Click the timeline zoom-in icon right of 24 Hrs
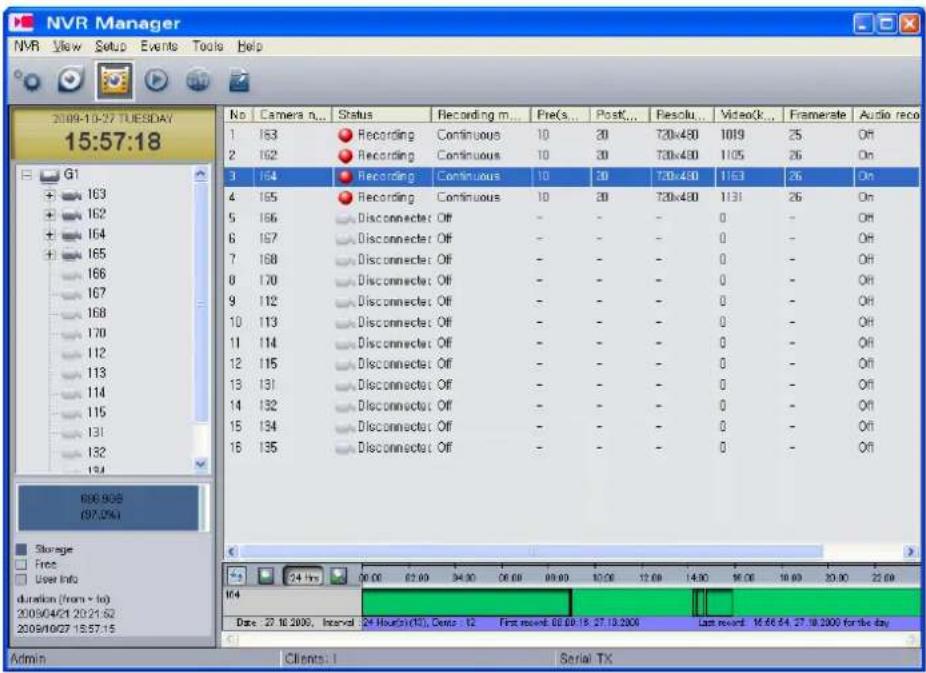The height and width of the screenshot is (673, 926). click(x=338, y=575)
